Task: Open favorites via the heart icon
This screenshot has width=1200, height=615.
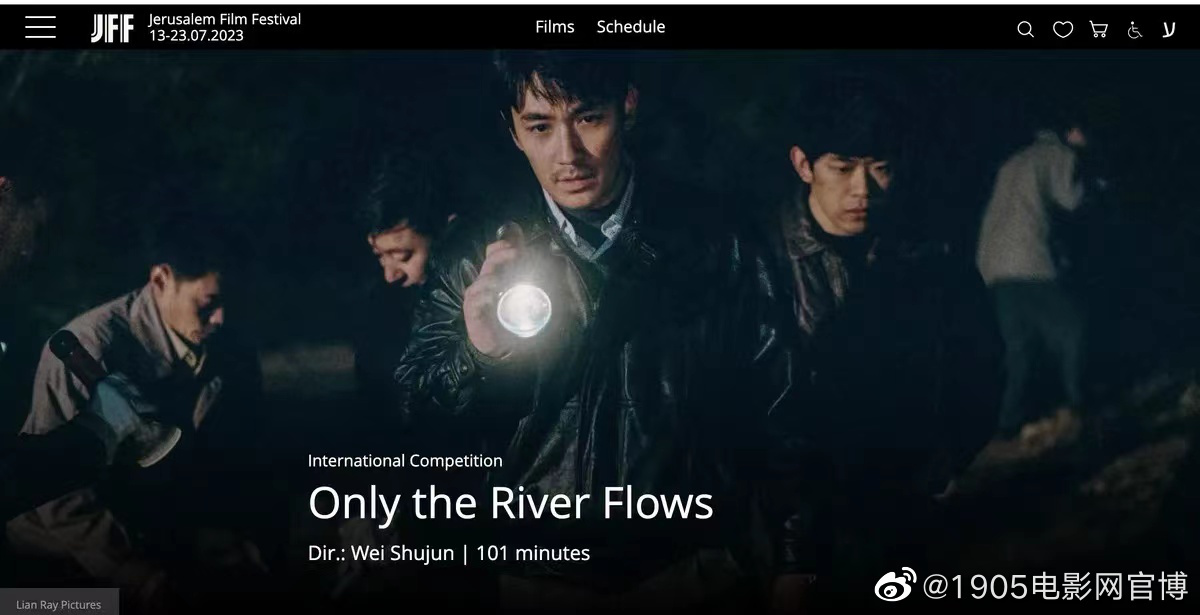Action: coord(1062,29)
